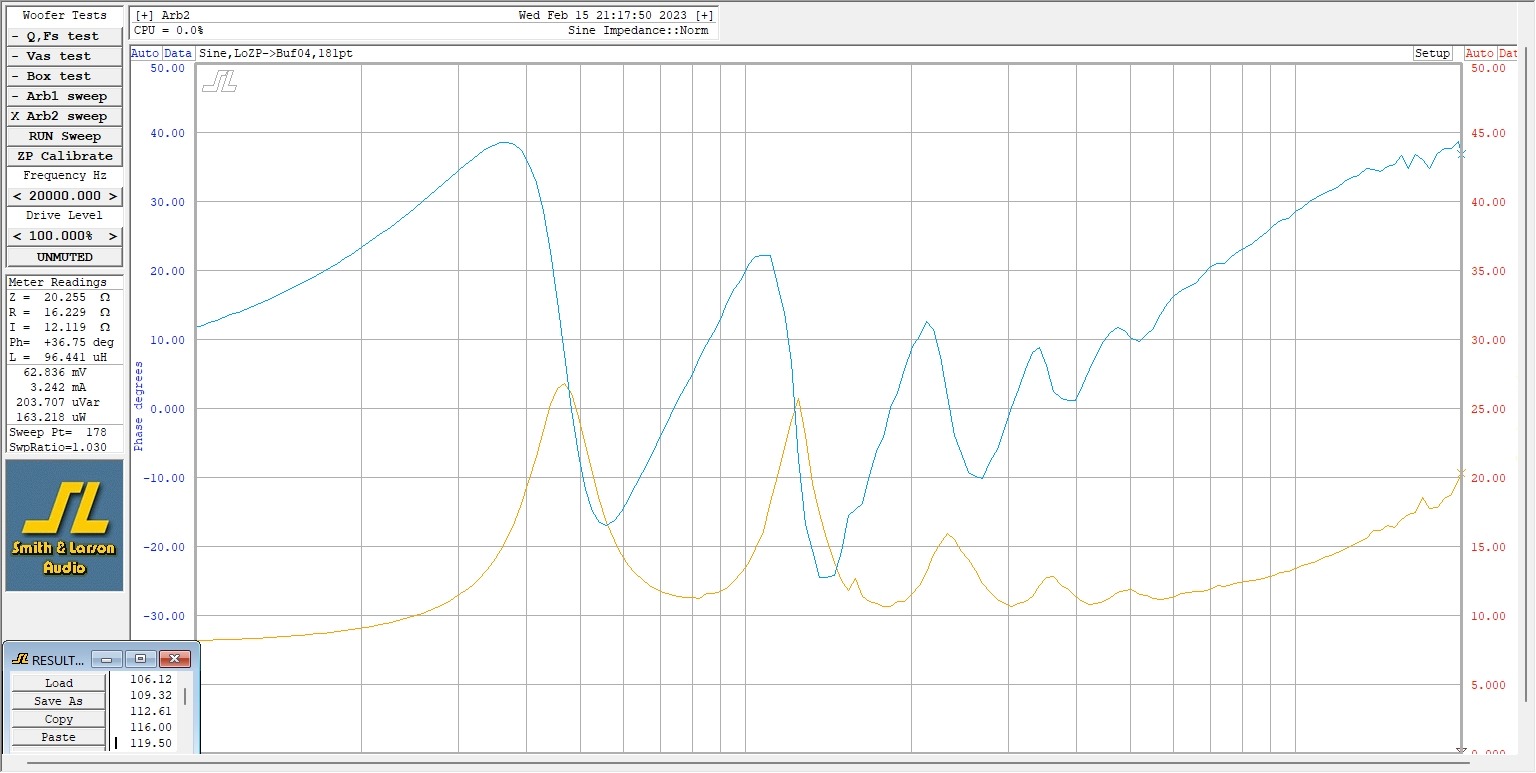Start ZP Calibrate

click(x=65, y=156)
